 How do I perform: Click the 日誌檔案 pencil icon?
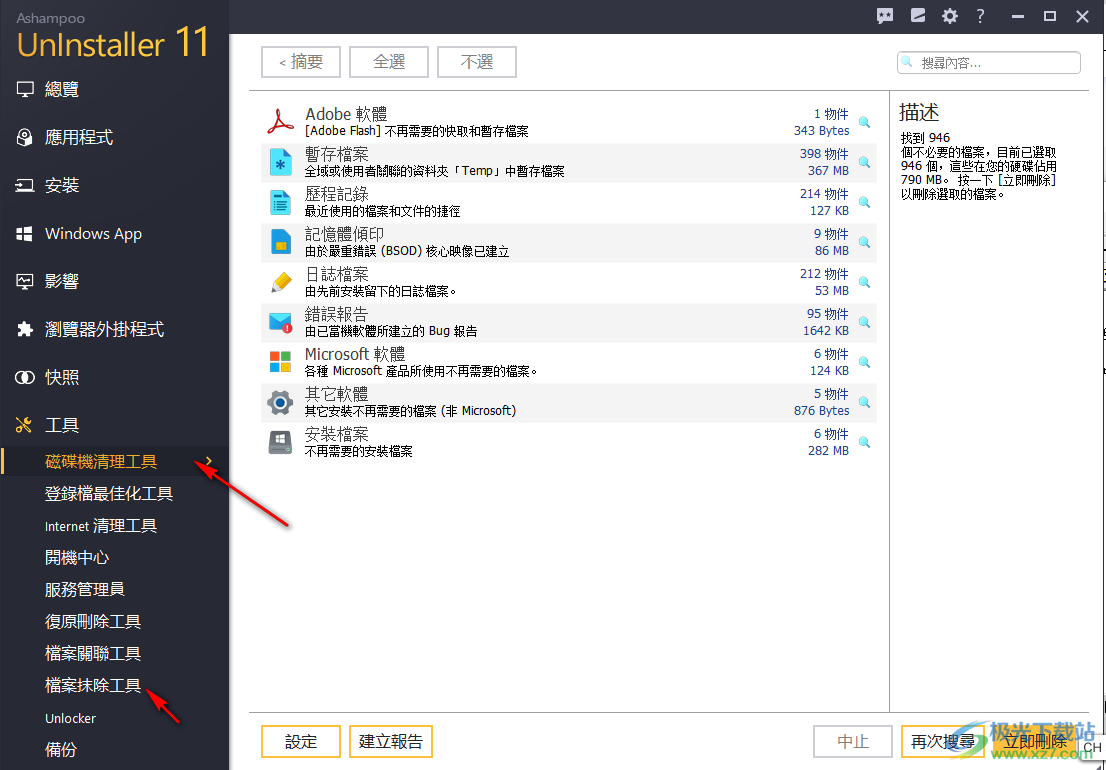tap(280, 282)
